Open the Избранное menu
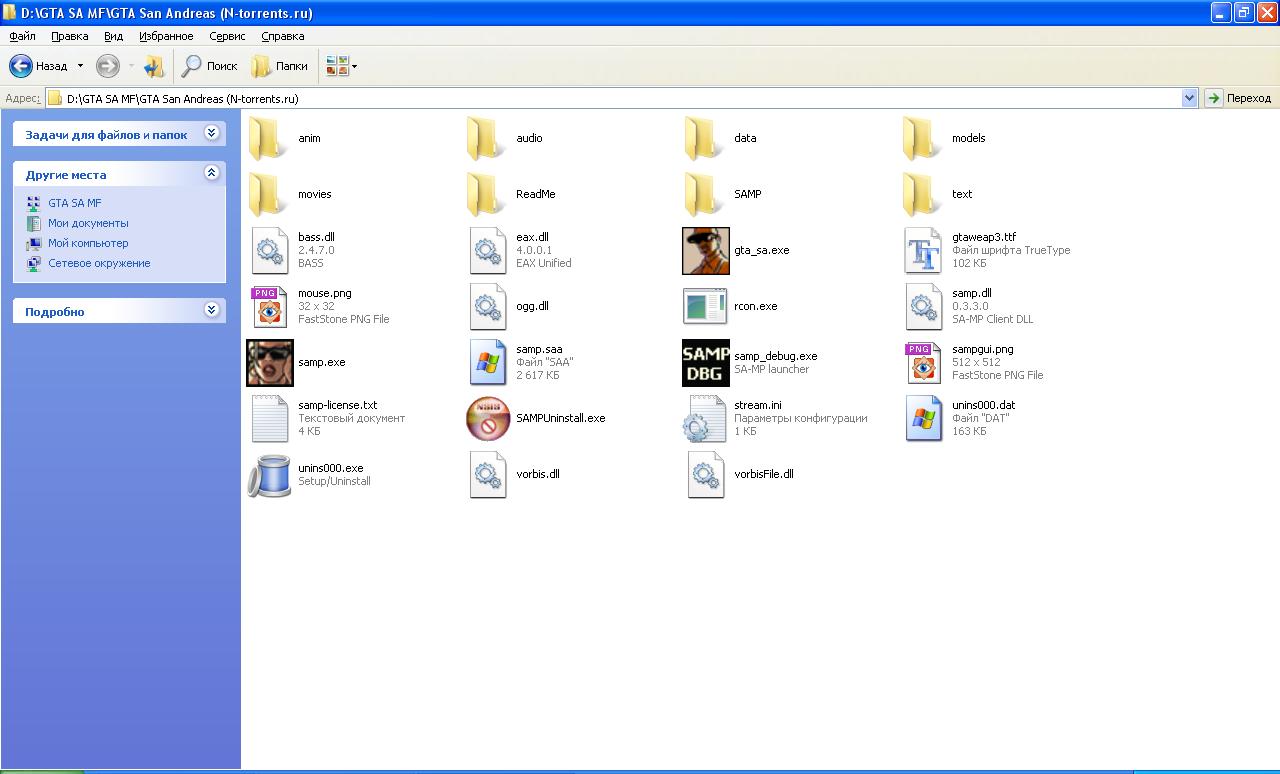 (166, 36)
